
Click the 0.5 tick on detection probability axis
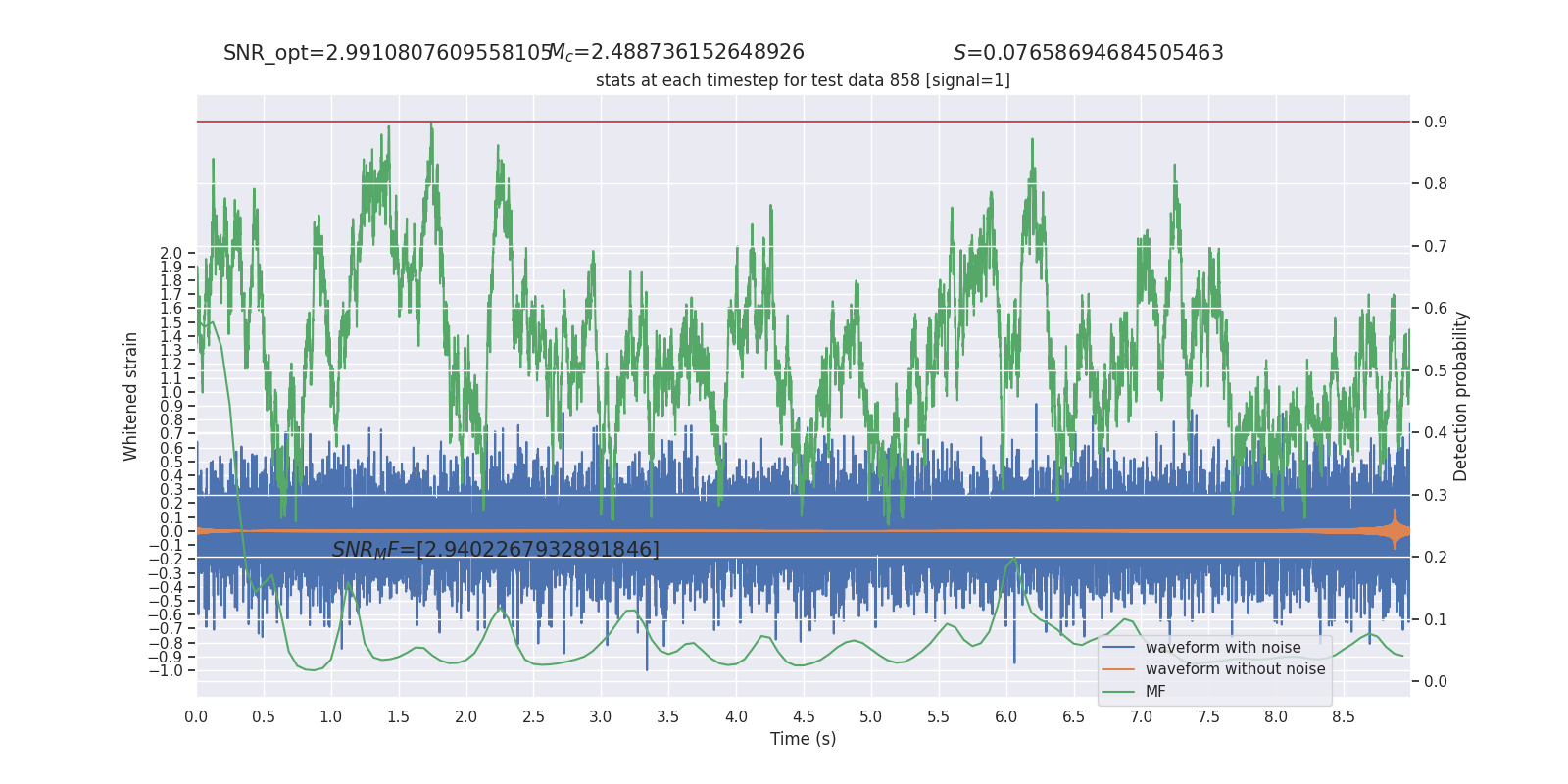tap(1436, 370)
